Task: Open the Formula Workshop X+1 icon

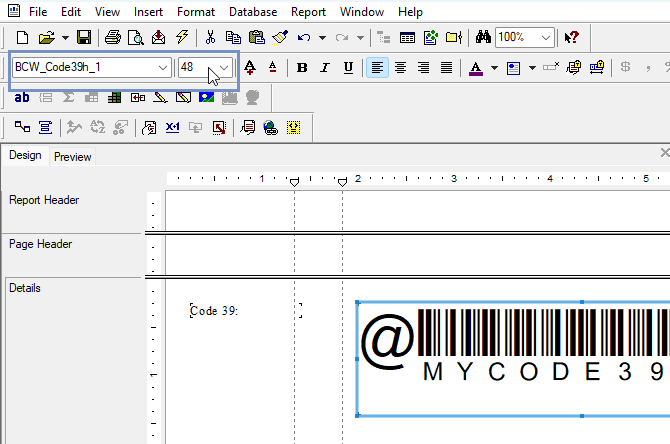Action: point(173,127)
